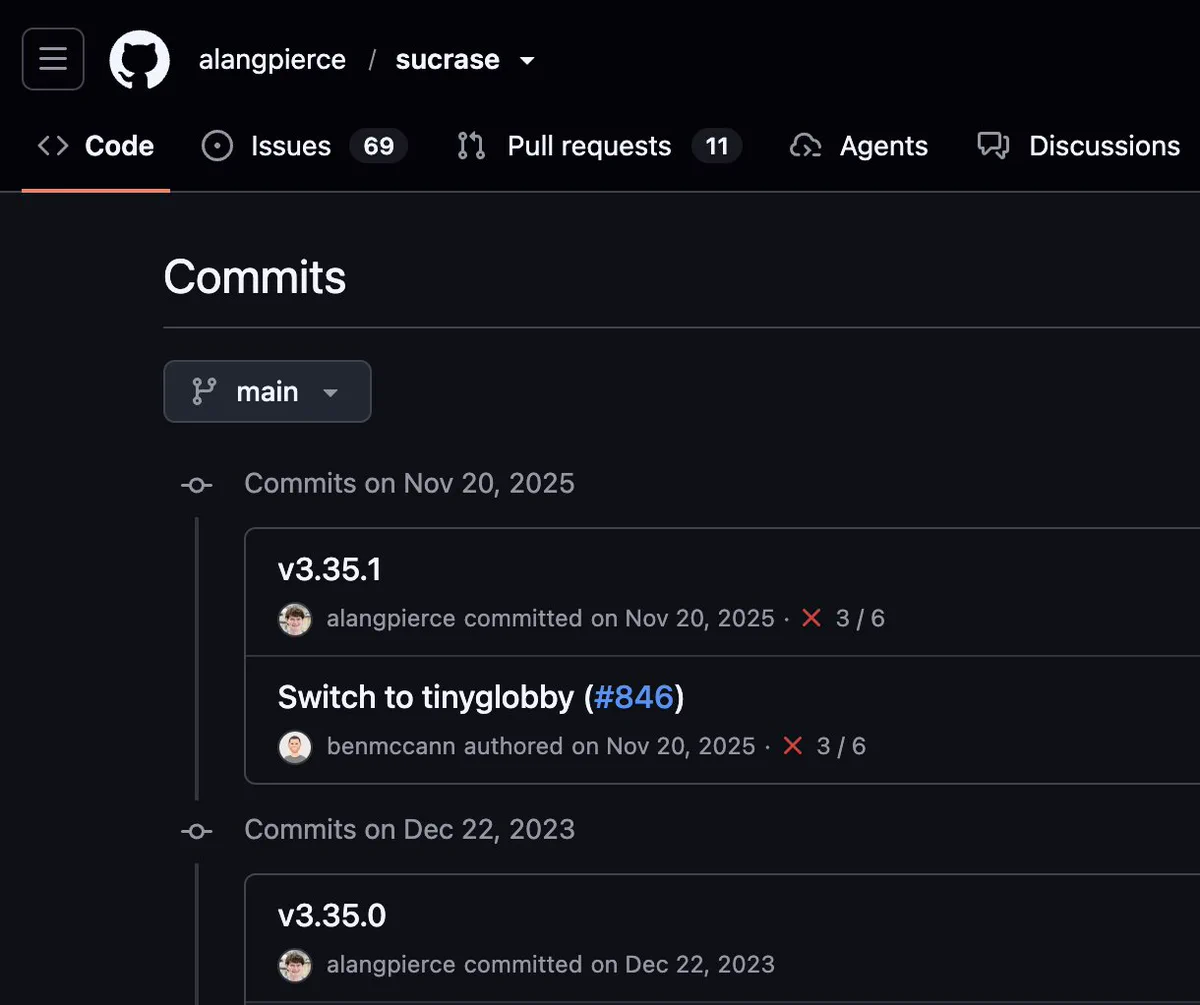Open pull request #846 link
This screenshot has height=1005, width=1200.
633,697
